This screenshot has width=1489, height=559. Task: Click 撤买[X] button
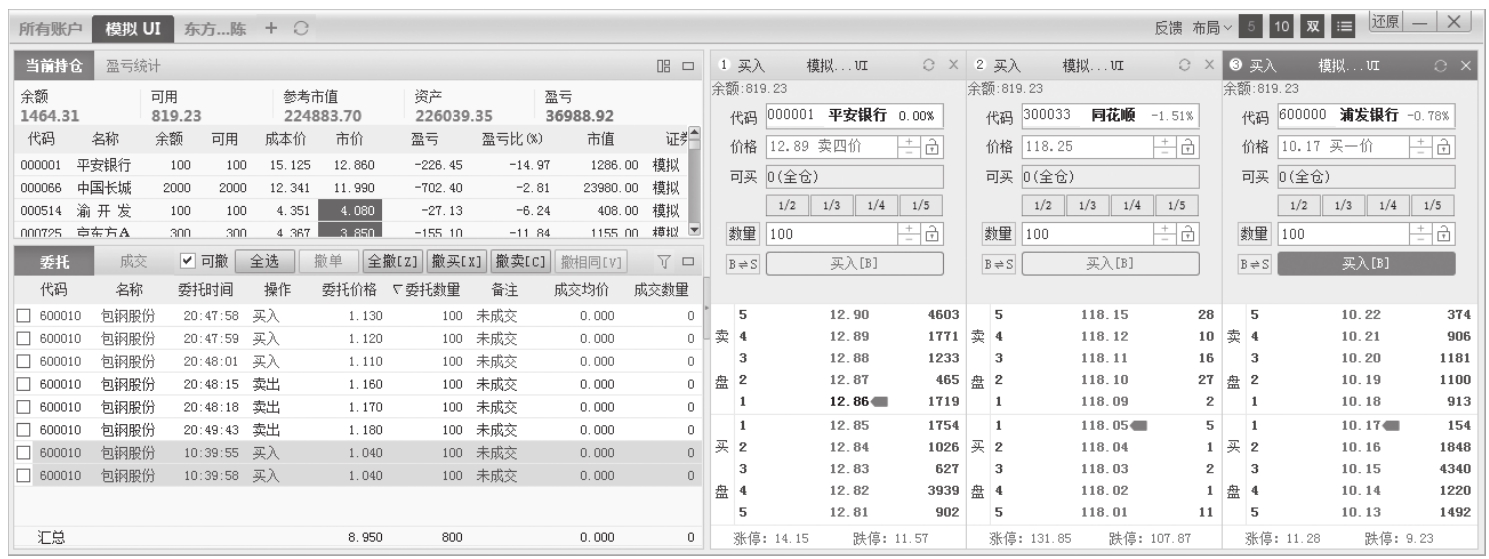tap(456, 262)
